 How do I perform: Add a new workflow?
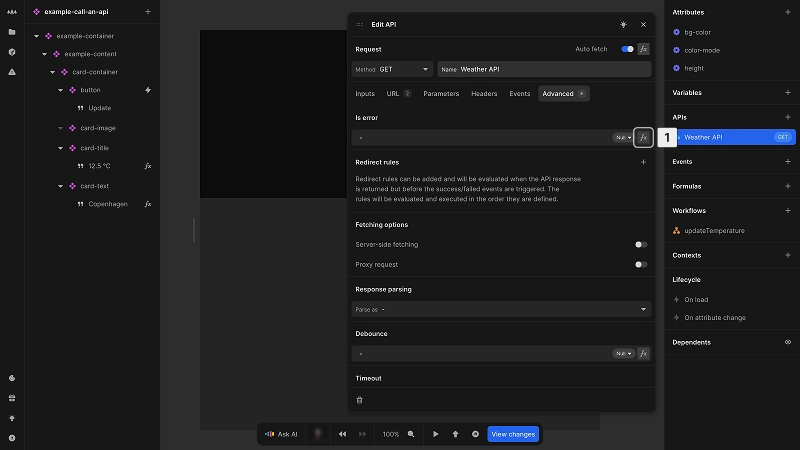coord(788,210)
